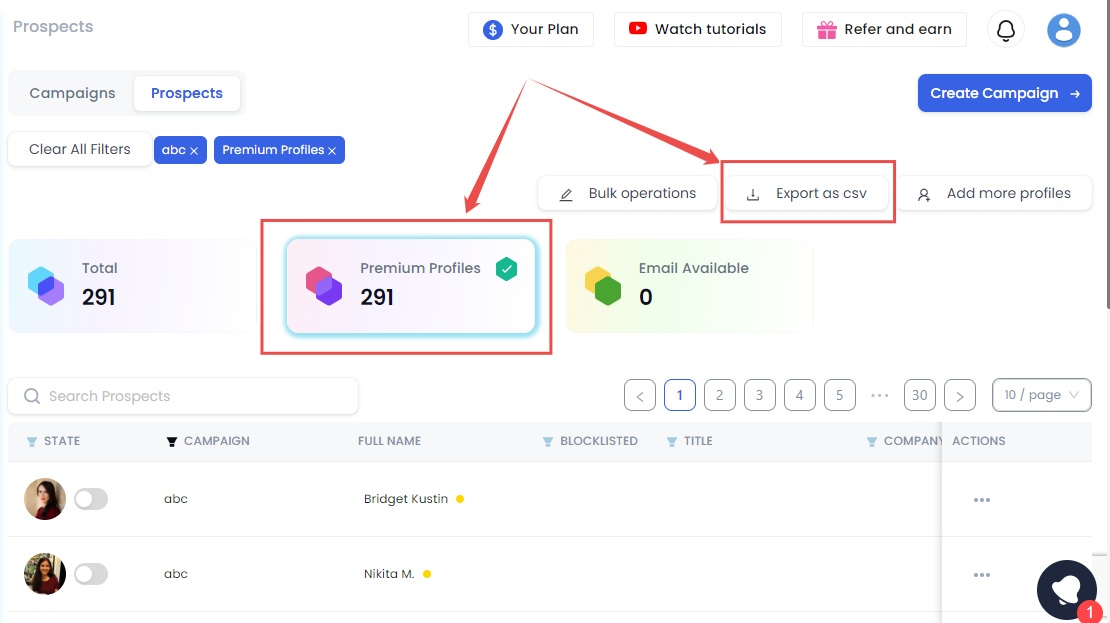Open the live chat support bubble
Viewport: 1110px width, 623px height.
[1066, 589]
